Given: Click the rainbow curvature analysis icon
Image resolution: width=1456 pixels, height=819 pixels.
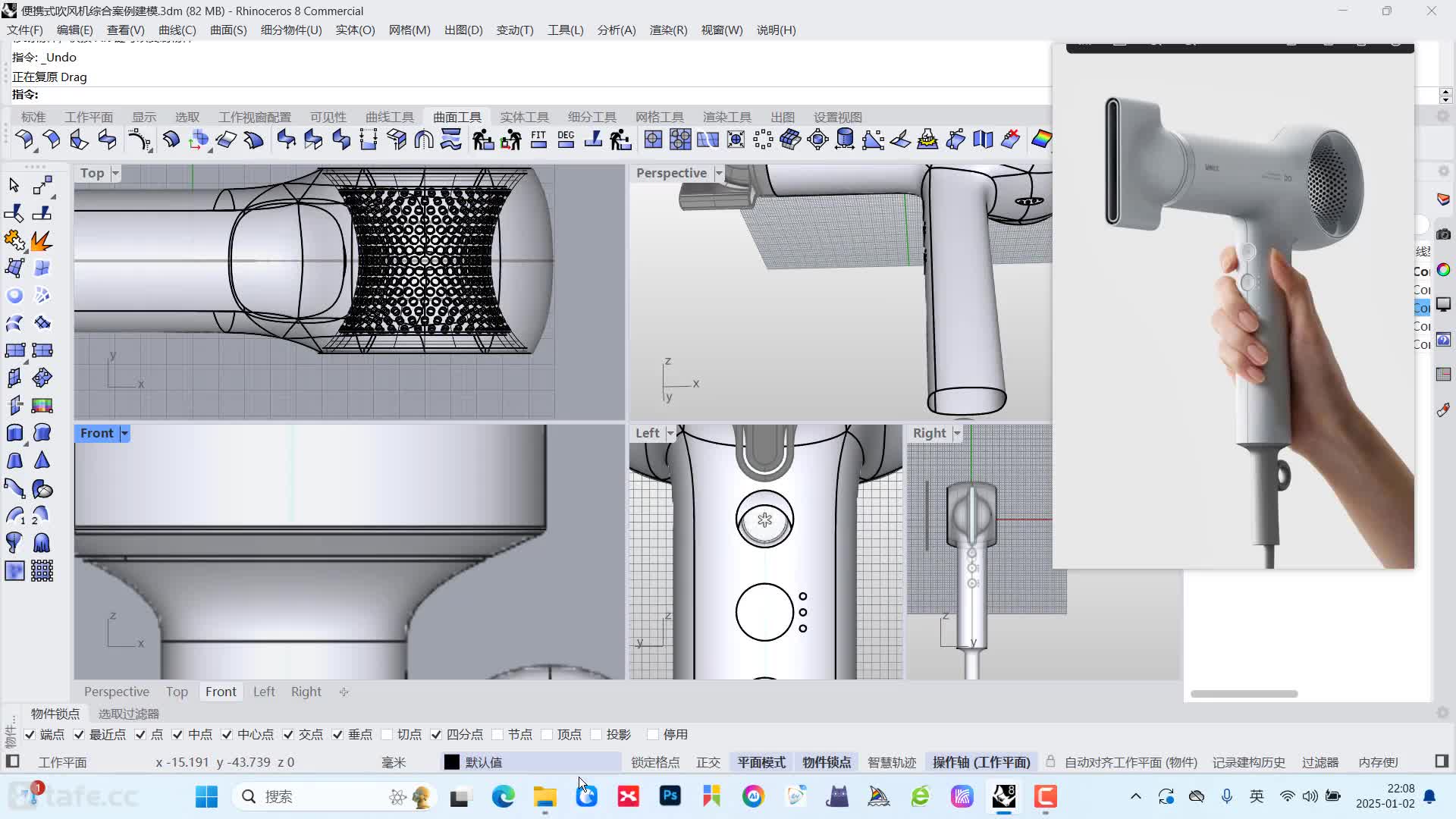Looking at the screenshot, I should pos(1041,140).
